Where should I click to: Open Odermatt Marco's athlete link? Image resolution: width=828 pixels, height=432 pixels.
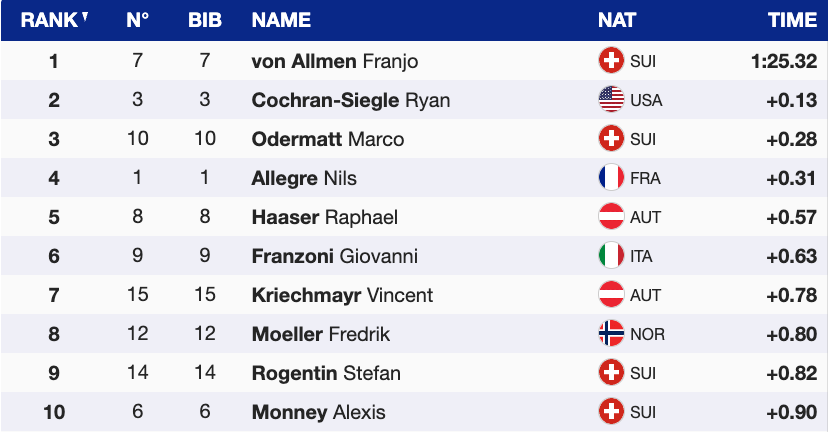point(328,139)
